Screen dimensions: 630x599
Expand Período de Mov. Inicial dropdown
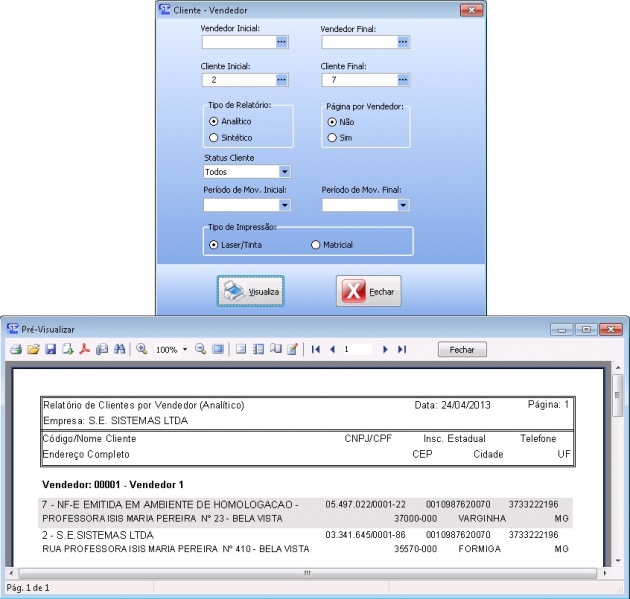(285, 205)
